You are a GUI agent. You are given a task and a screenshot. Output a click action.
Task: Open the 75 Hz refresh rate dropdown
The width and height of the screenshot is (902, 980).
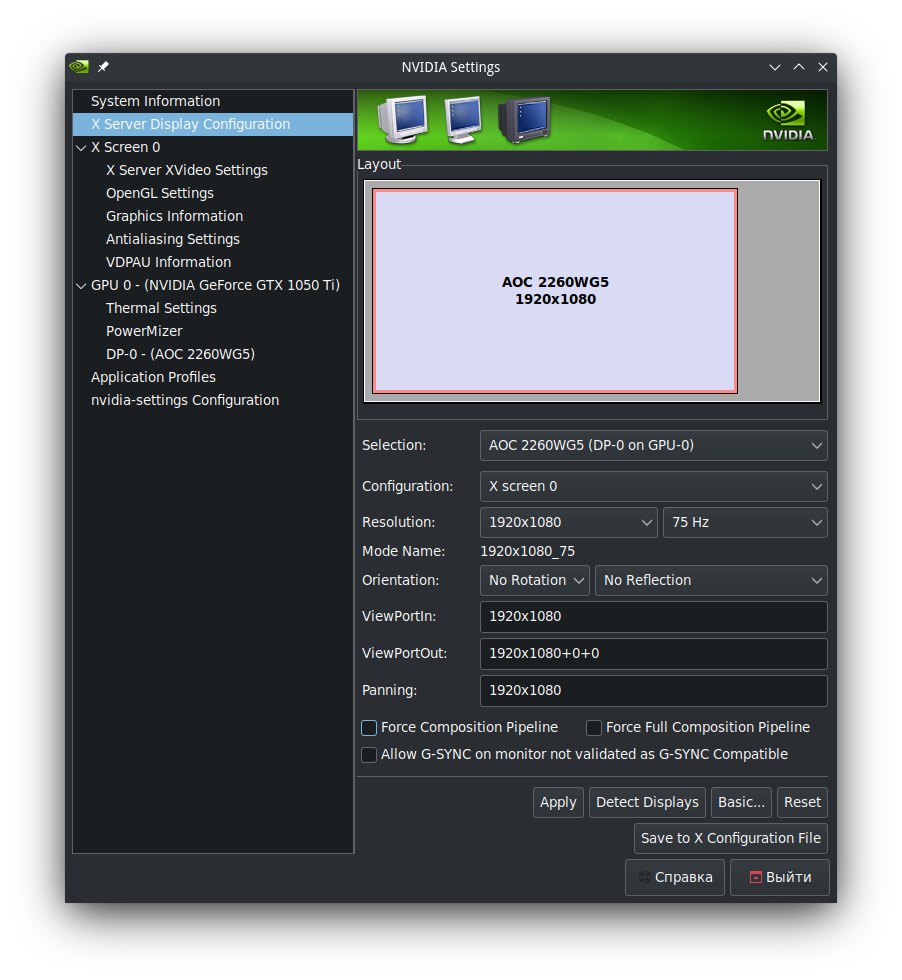pyautogui.click(x=745, y=522)
